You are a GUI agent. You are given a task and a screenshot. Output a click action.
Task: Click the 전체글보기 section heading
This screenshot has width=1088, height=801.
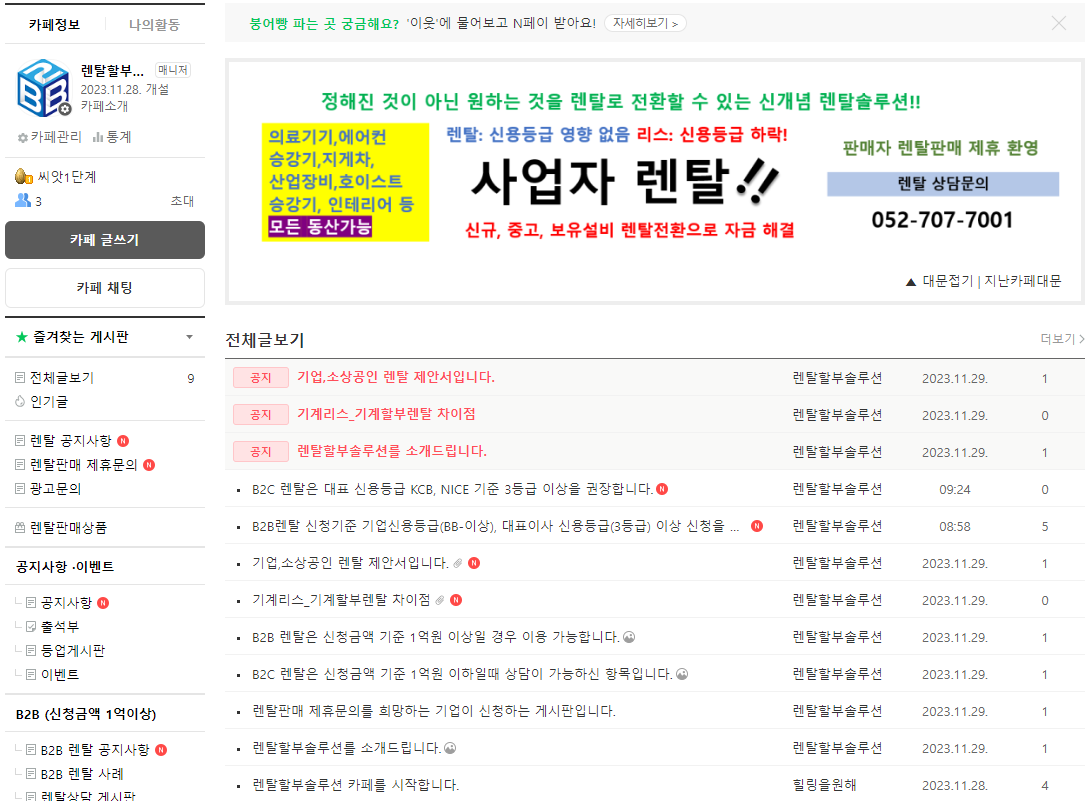click(265, 340)
